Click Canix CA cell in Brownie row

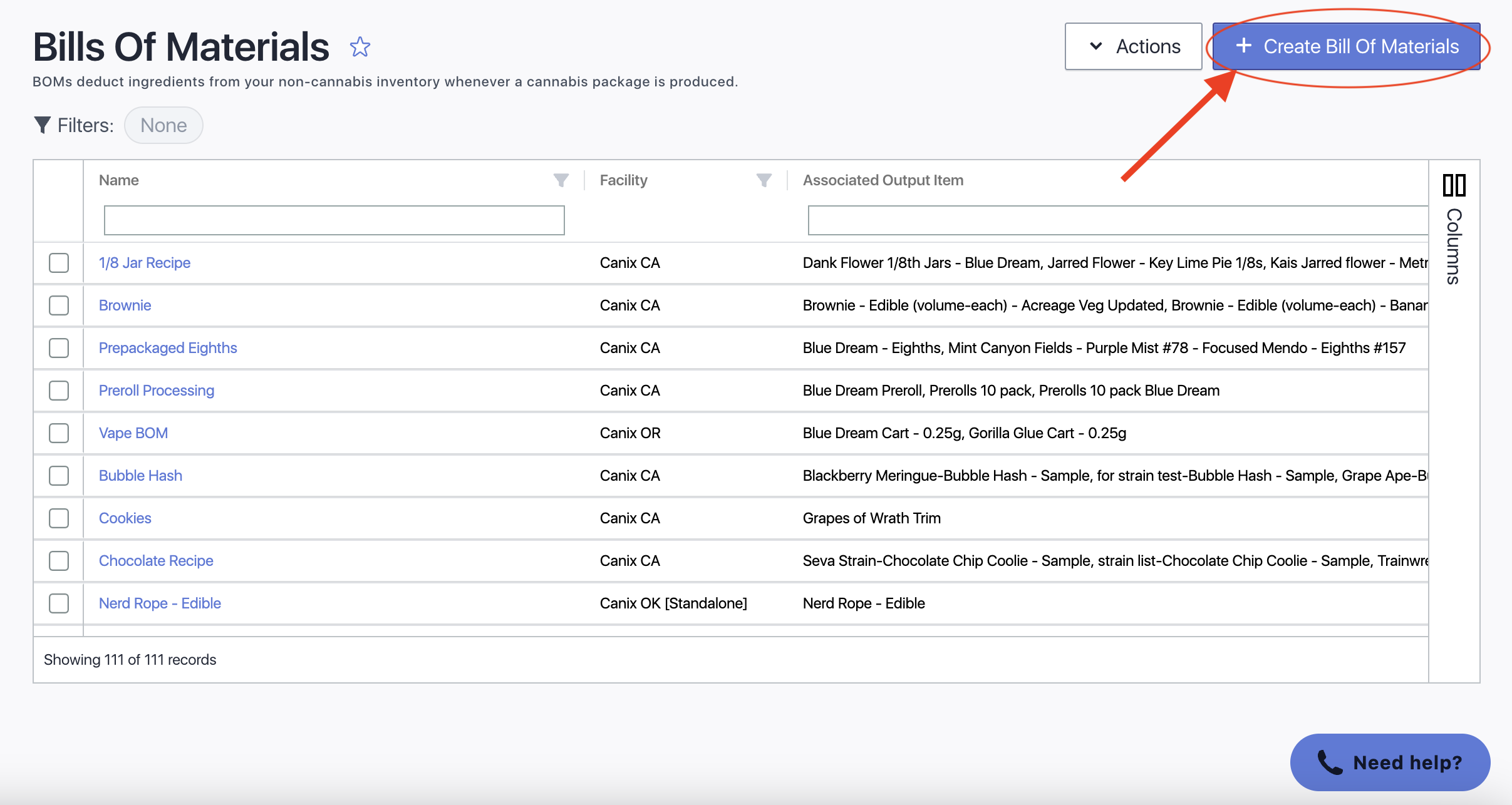pyautogui.click(x=630, y=305)
